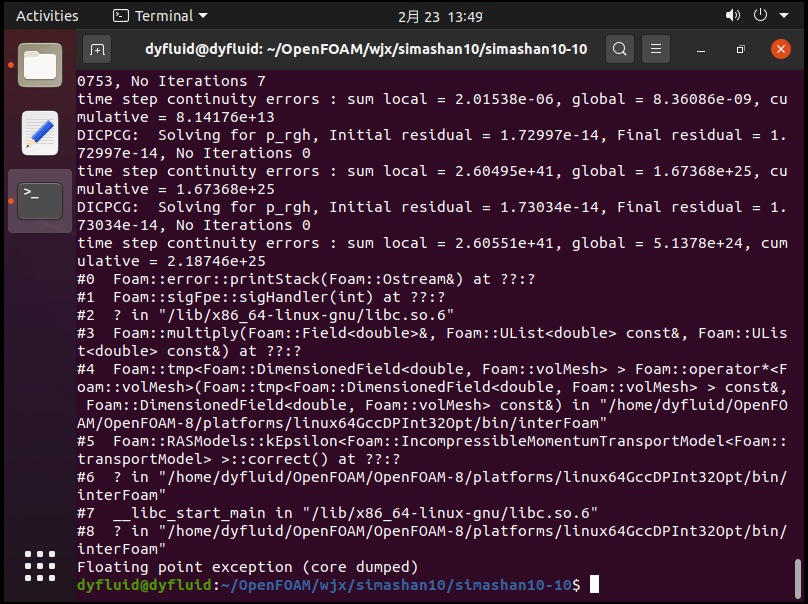The height and width of the screenshot is (604, 808).
Task: Click the terminal scrollbar thumb
Action: click(798, 578)
